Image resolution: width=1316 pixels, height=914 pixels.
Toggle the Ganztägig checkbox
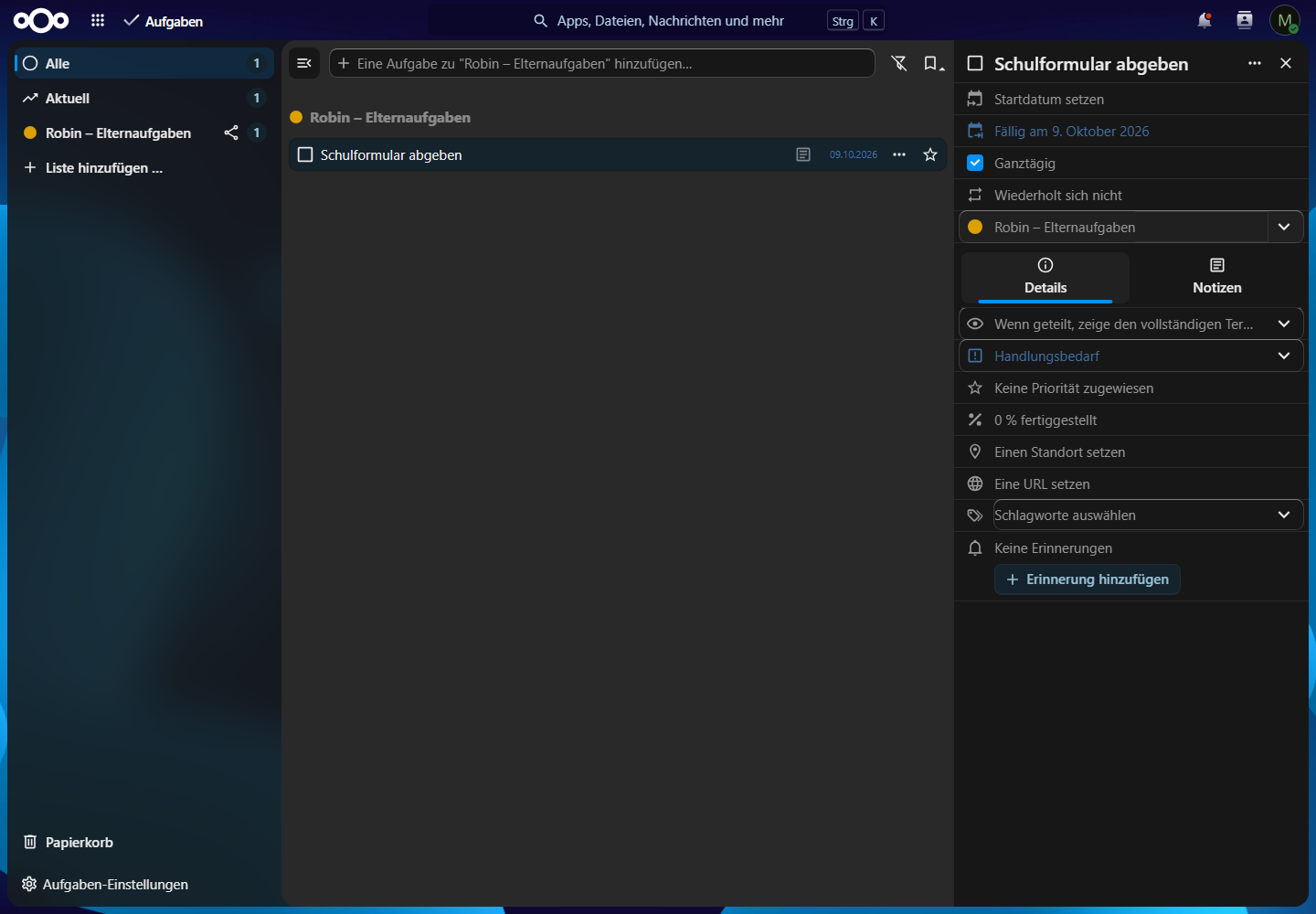tap(975, 163)
